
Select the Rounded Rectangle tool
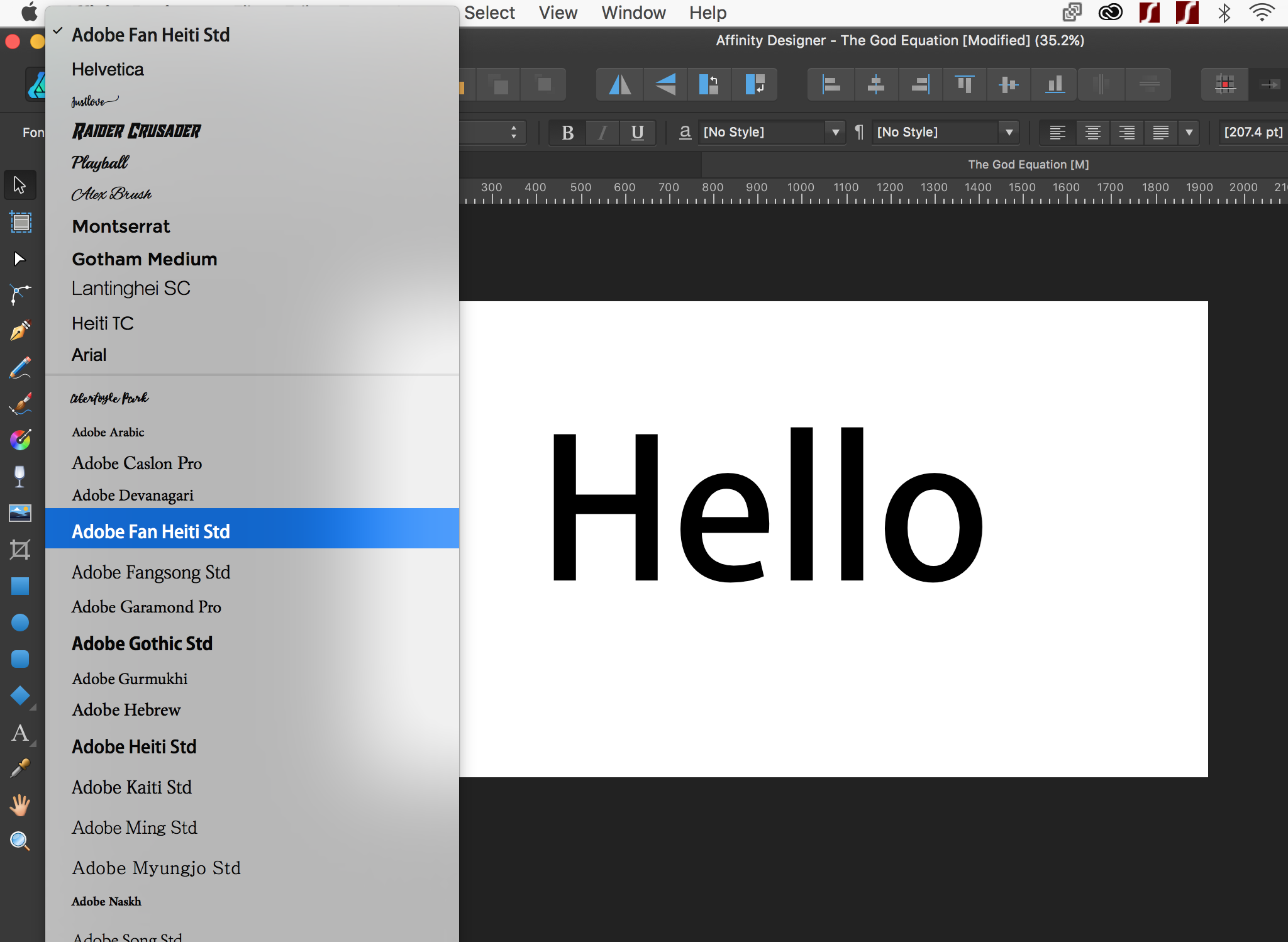coord(20,659)
